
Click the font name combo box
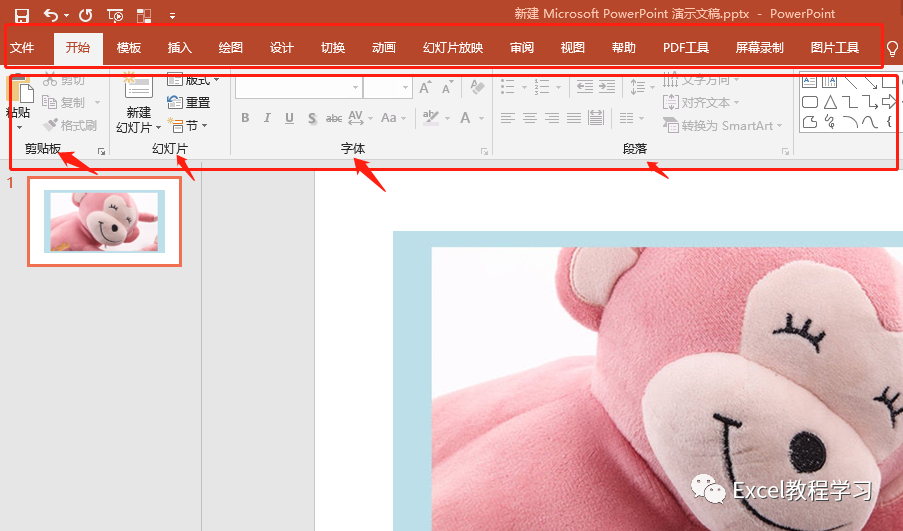point(298,88)
